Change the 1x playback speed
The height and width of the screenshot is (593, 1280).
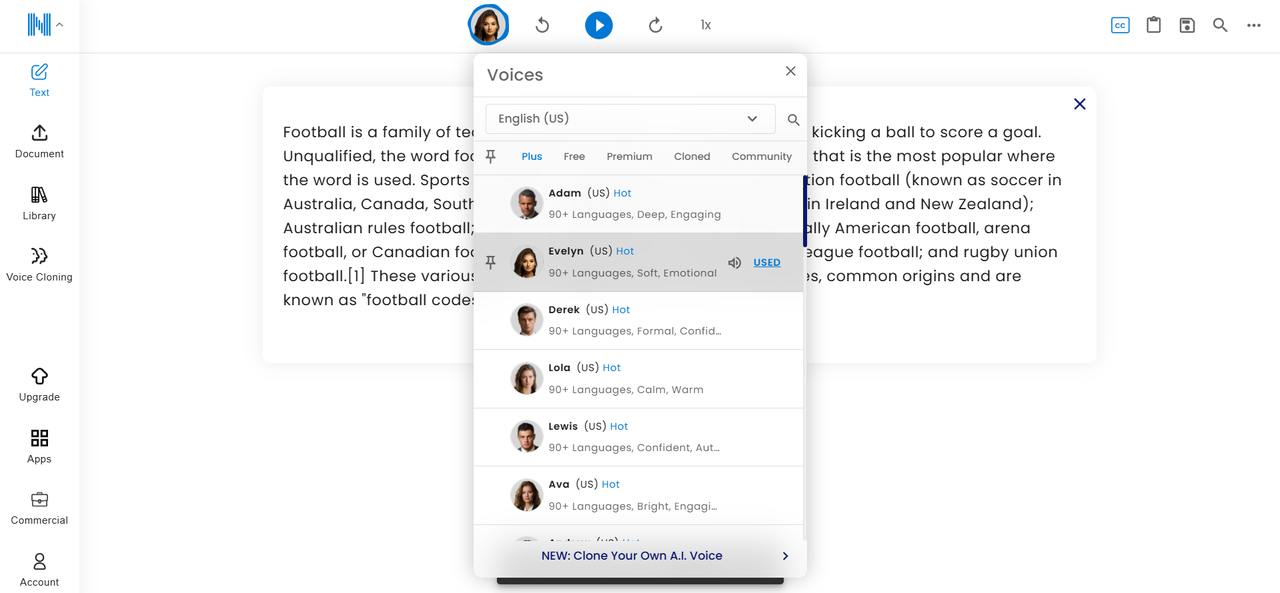[x=706, y=25]
